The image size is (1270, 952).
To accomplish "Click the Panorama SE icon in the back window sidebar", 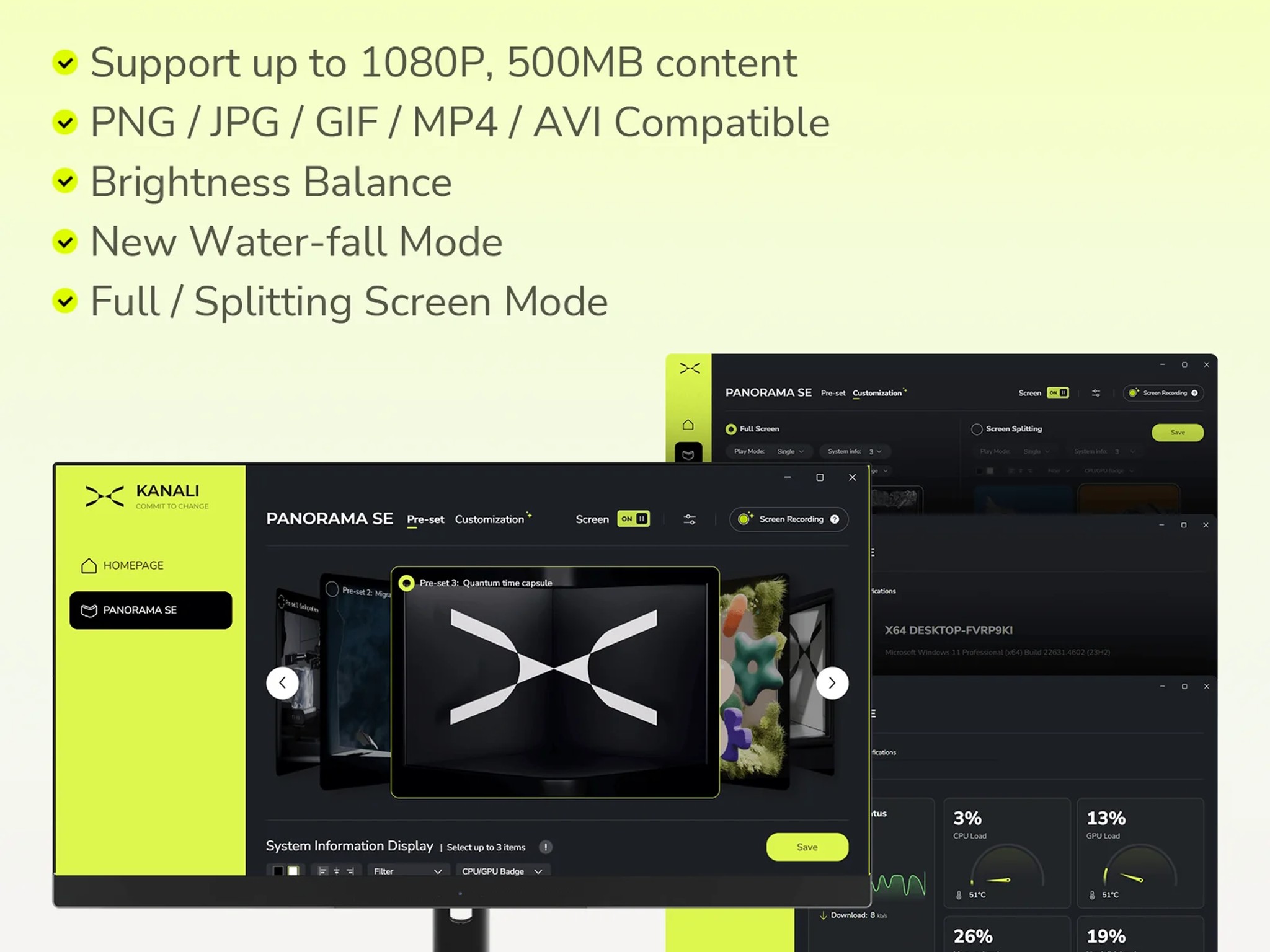I will (x=688, y=454).
